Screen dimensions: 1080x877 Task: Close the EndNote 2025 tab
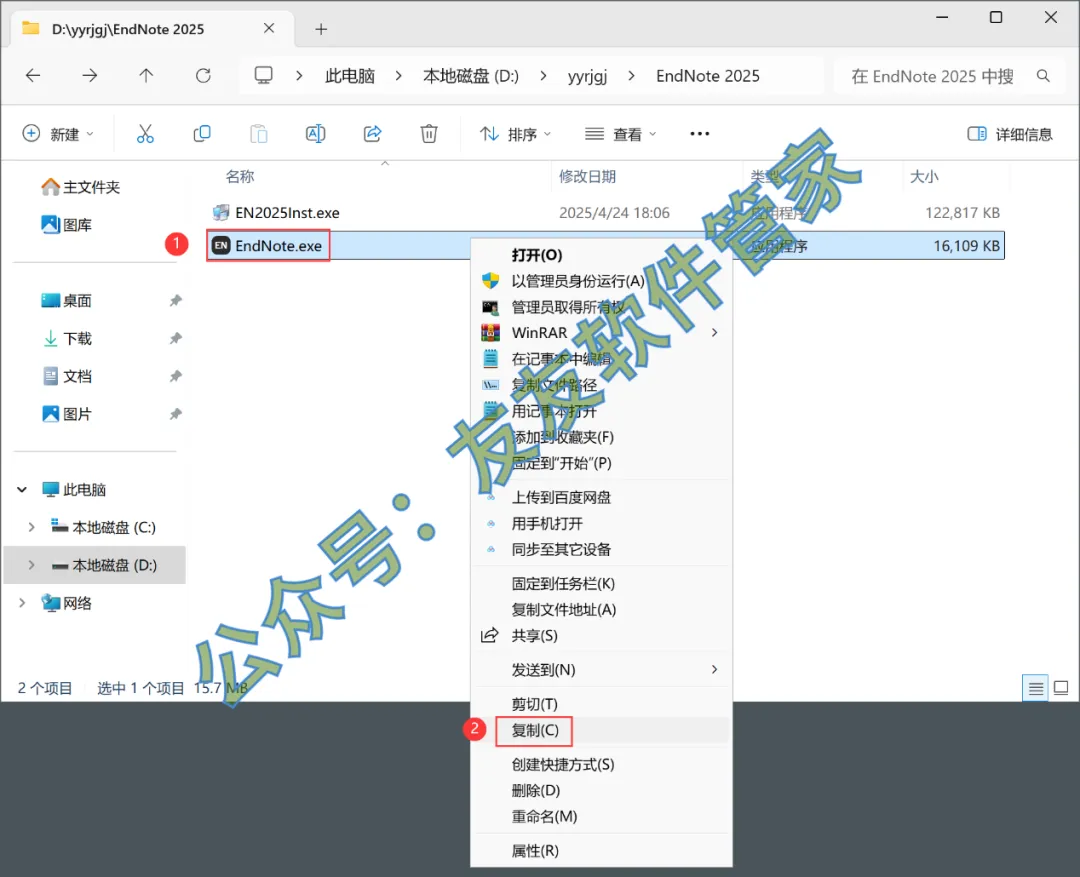[269, 28]
